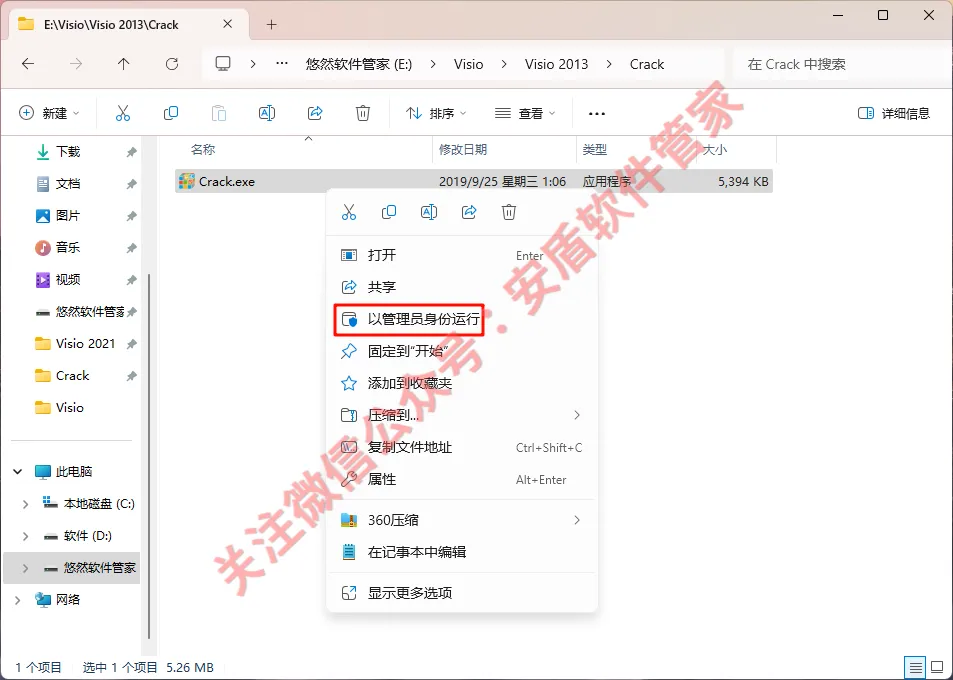
Task: Toggle the 详细信息 details pane
Action: (893, 113)
